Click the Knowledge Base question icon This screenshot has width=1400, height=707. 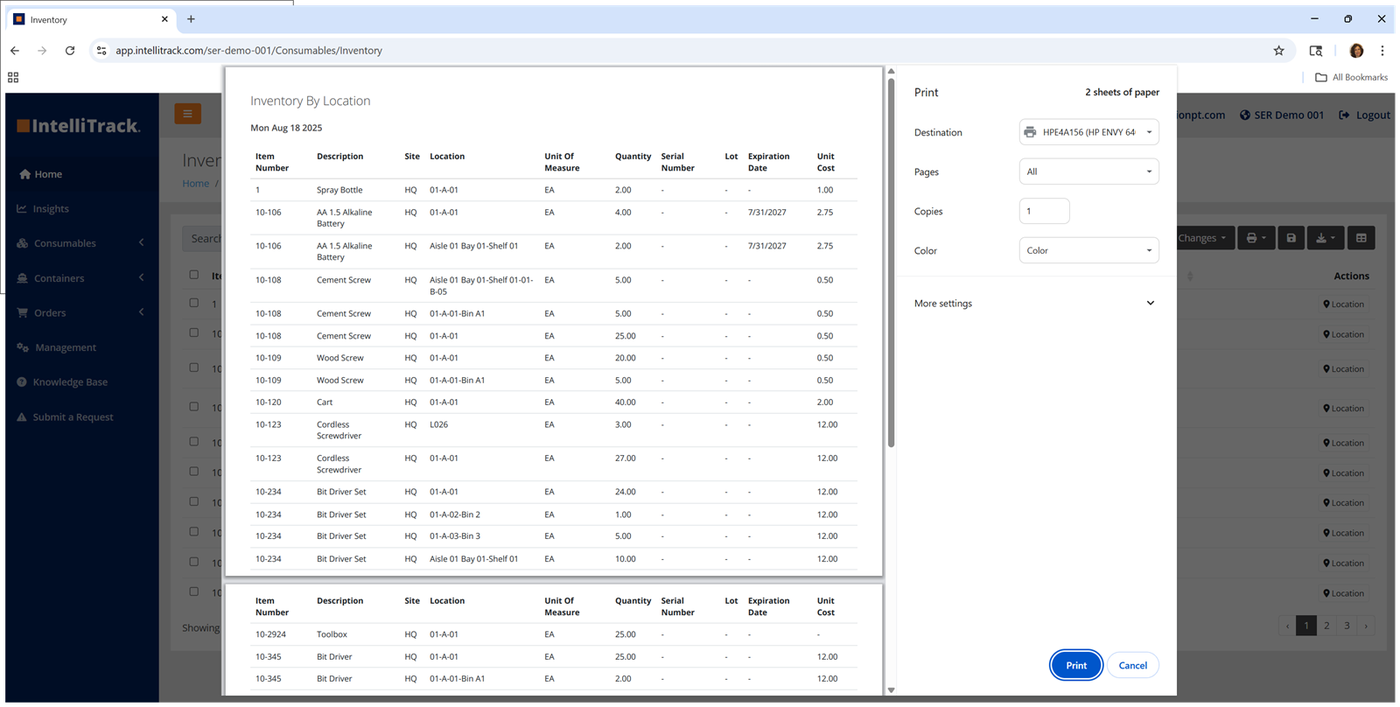point(22,382)
